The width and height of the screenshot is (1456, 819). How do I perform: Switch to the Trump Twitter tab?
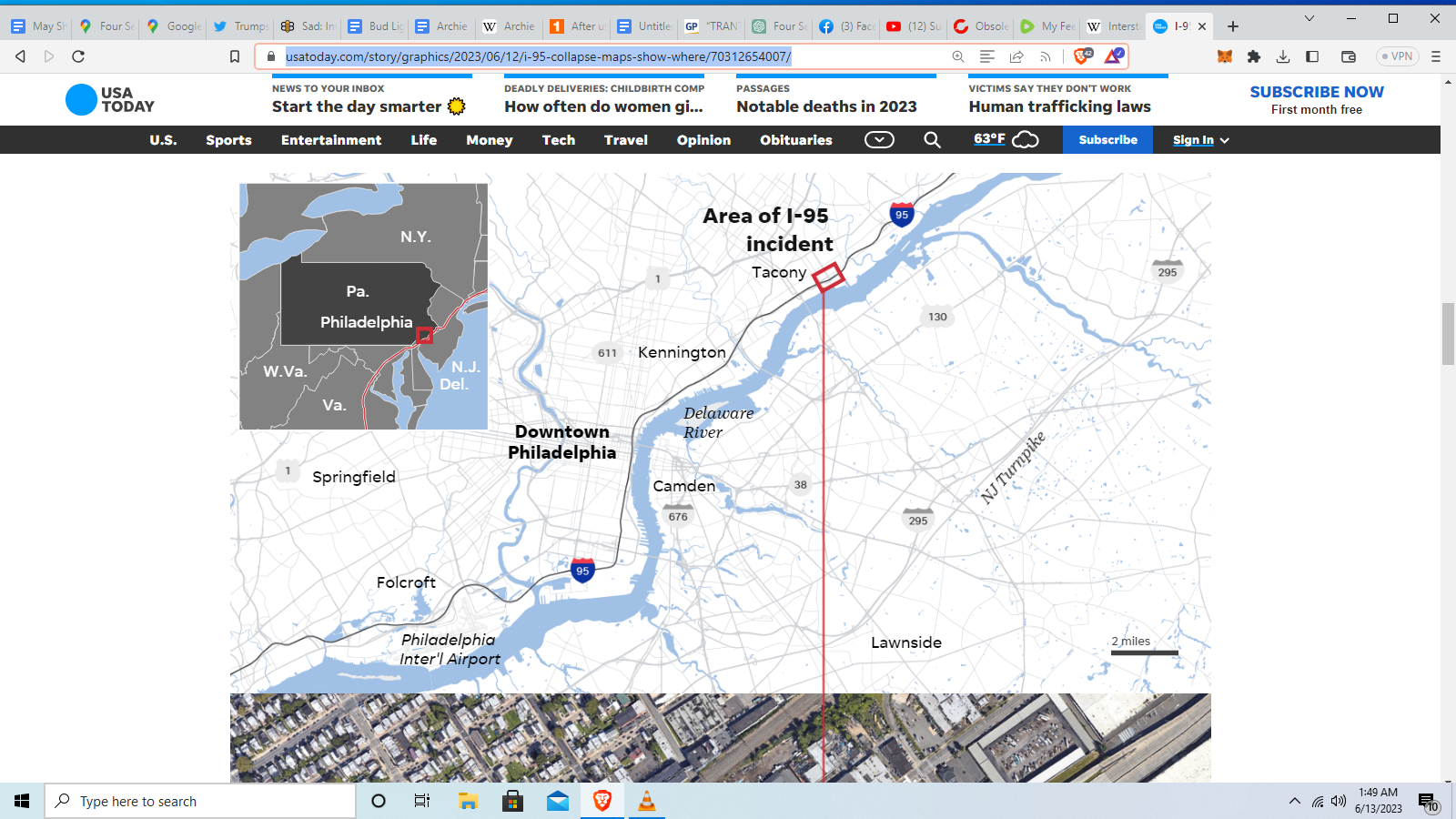pyautogui.click(x=240, y=26)
